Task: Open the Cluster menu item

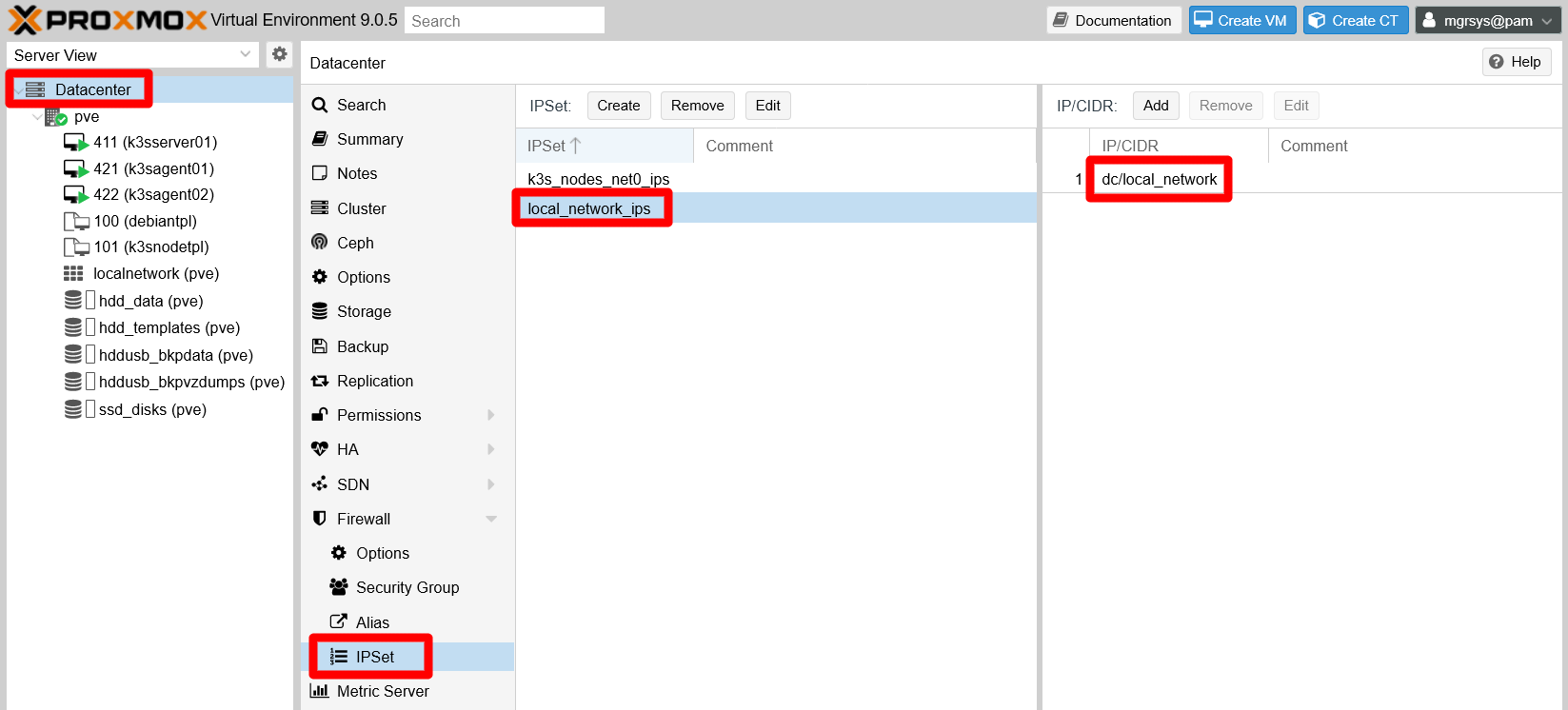Action: point(407,208)
